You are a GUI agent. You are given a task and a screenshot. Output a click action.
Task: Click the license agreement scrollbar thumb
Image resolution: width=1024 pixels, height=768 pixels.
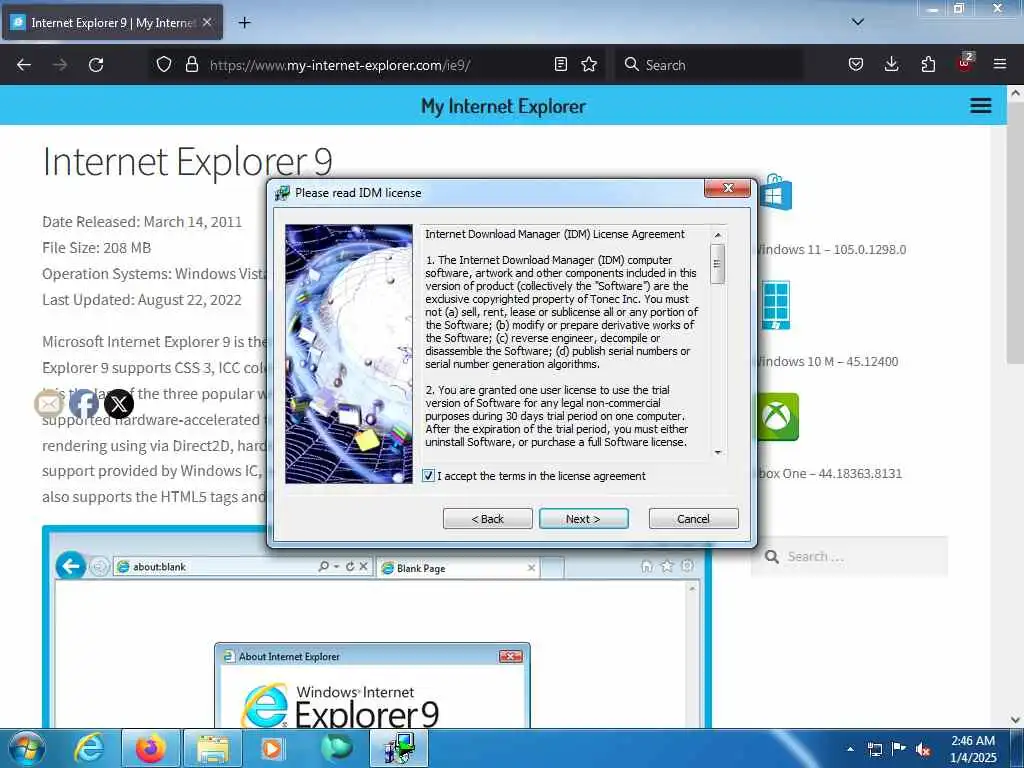tap(718, 264)
